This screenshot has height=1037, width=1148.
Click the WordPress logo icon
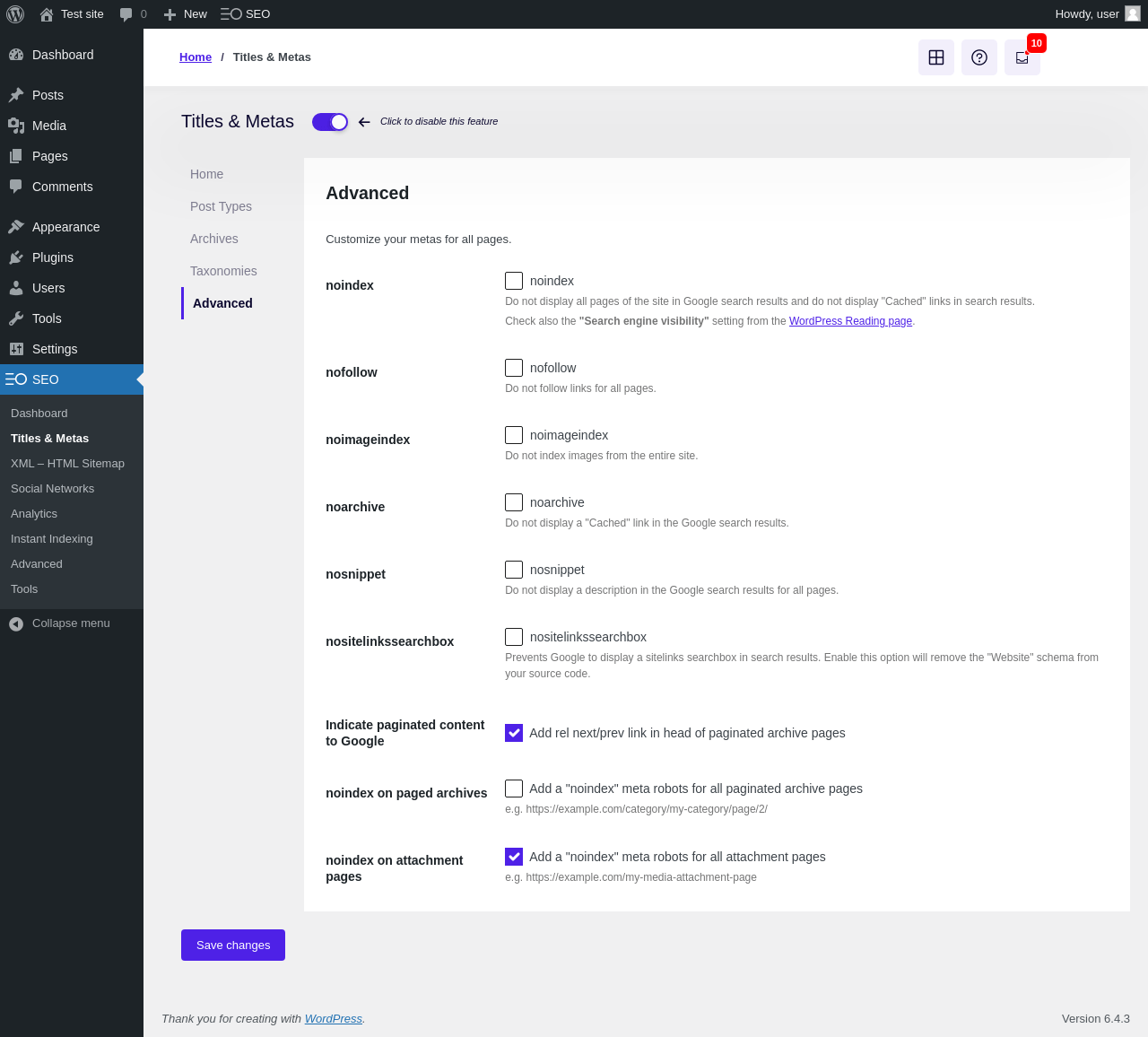point(15,14)
